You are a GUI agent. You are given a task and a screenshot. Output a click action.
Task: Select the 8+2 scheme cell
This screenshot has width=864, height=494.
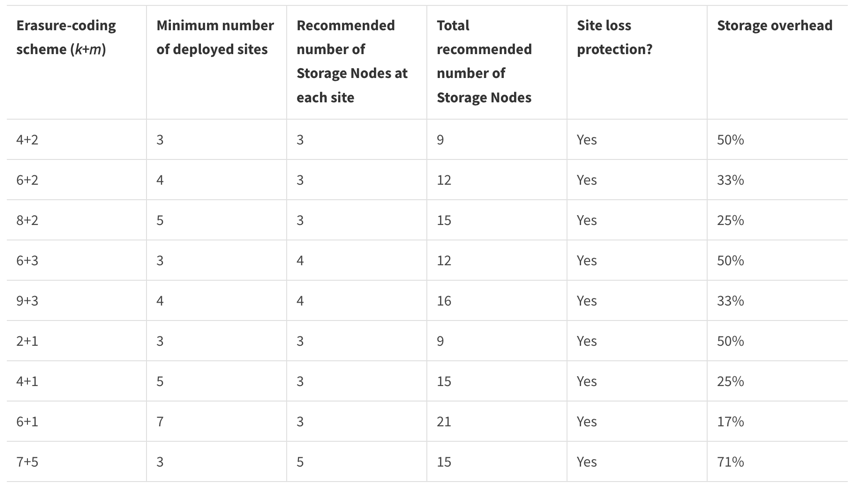[x=27, y=220]
